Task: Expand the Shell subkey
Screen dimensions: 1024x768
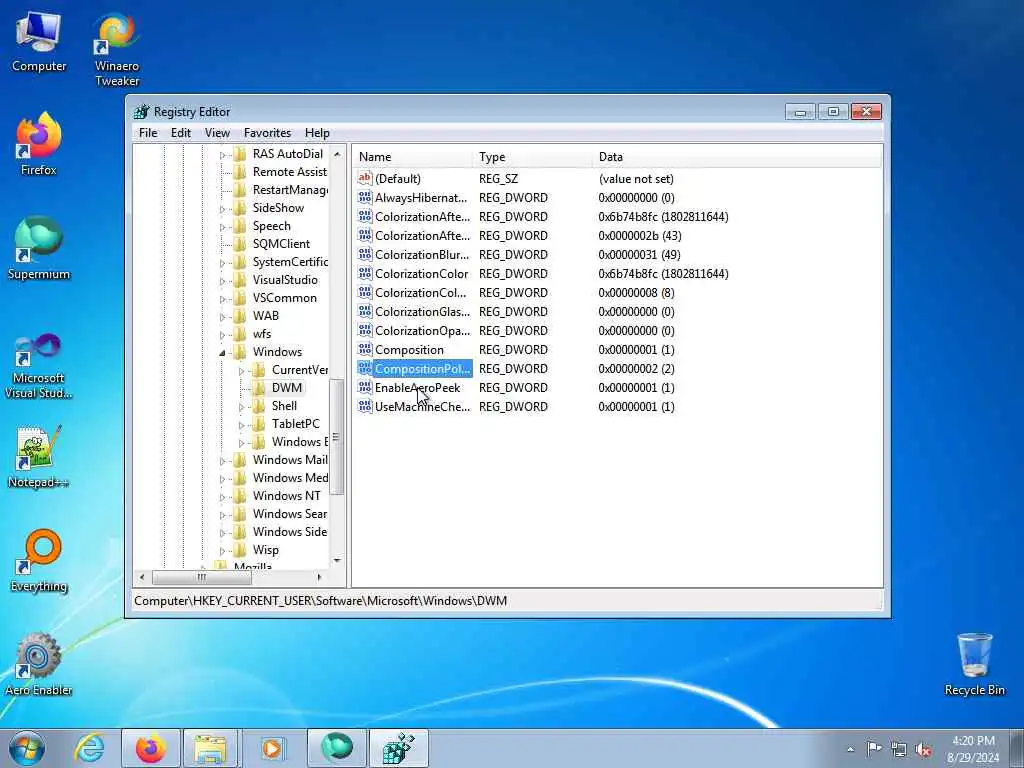Action: click(x=241, y=407)
